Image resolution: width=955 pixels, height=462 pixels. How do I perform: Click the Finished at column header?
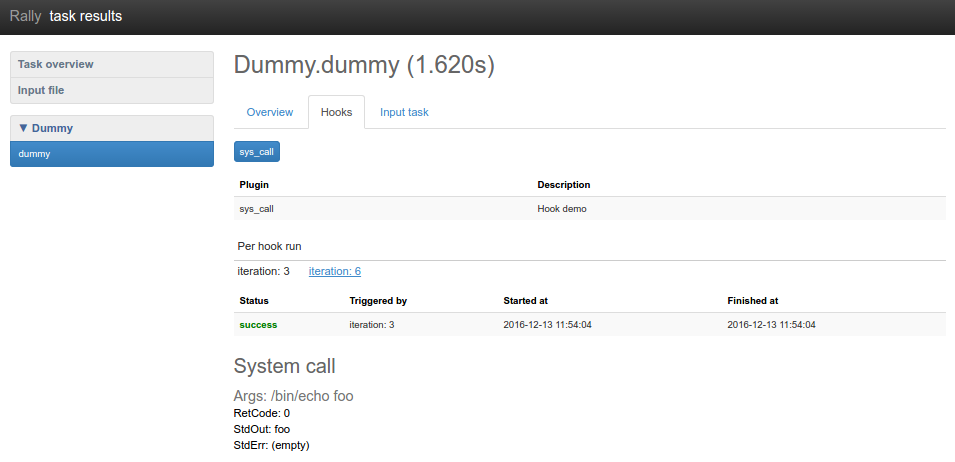[x=752, y=300]
